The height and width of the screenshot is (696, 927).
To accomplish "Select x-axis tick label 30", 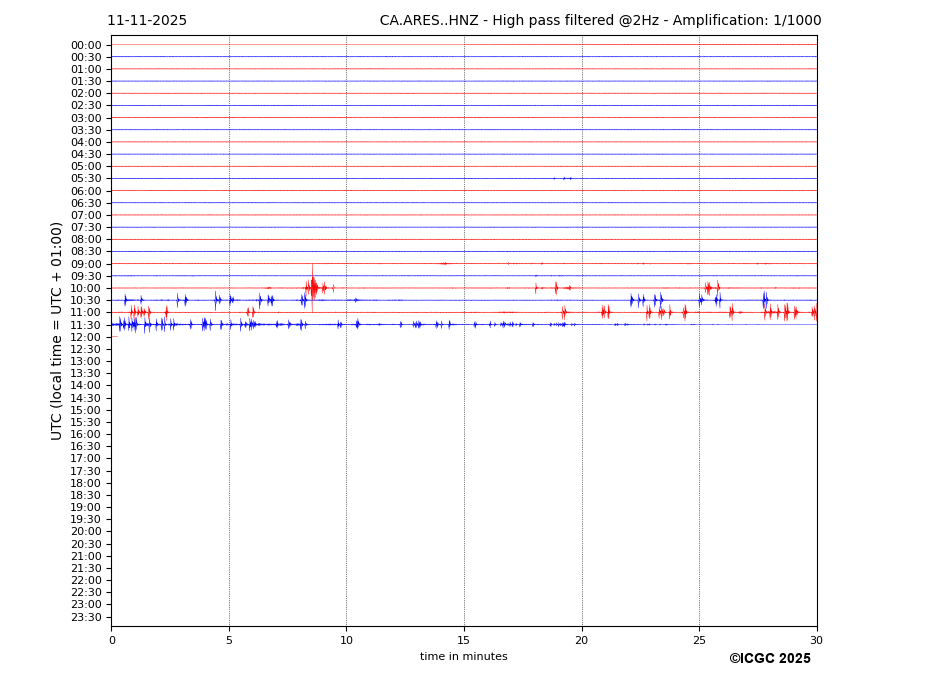I will point(816,640).
